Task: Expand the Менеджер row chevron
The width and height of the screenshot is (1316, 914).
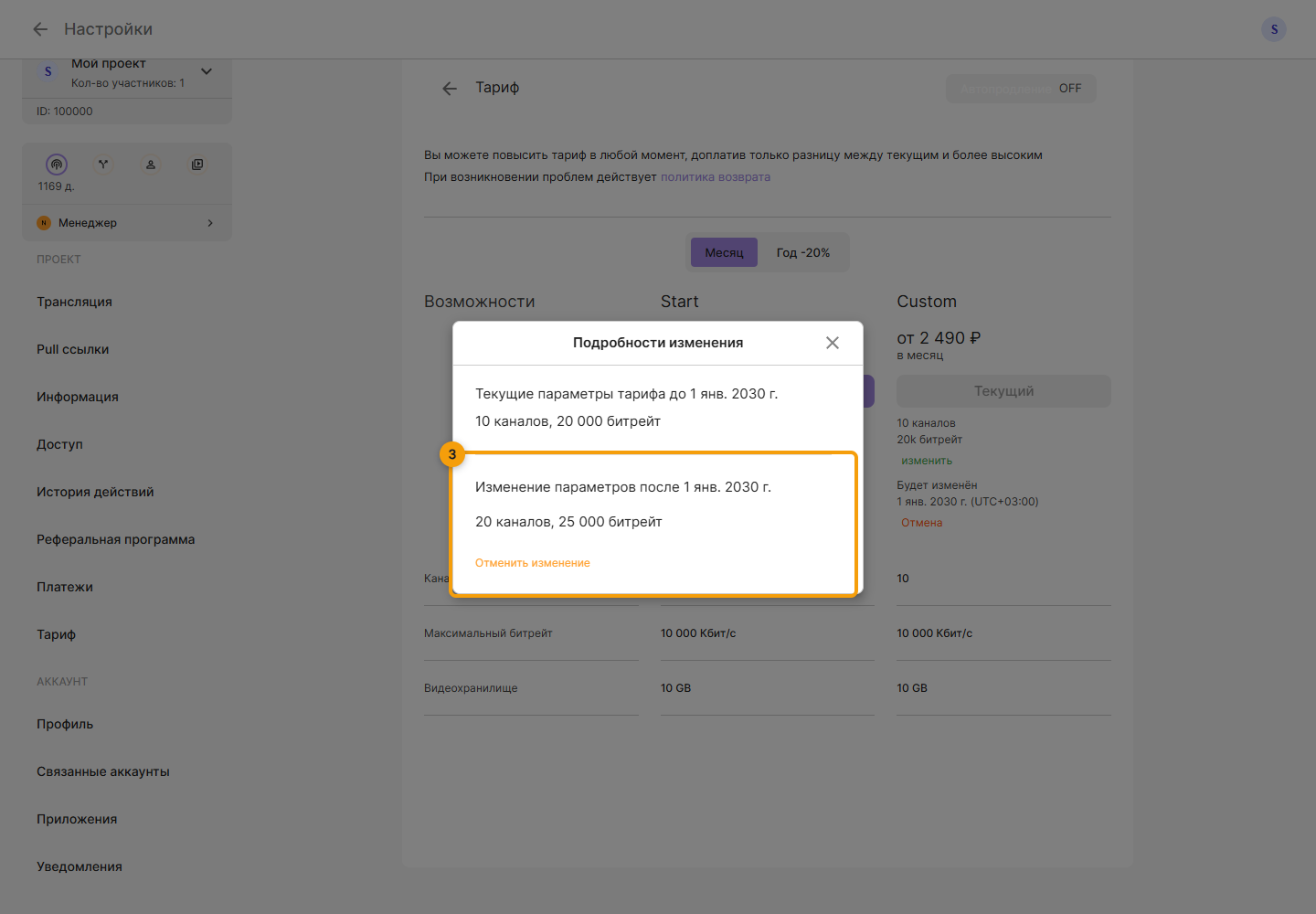Action: coord(210,223)
